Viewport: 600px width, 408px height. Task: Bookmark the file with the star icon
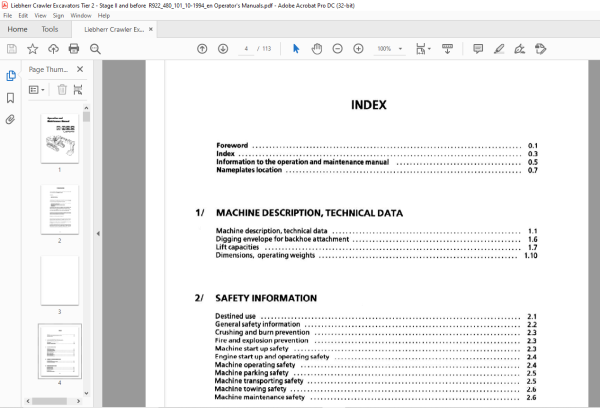point(33,49)
